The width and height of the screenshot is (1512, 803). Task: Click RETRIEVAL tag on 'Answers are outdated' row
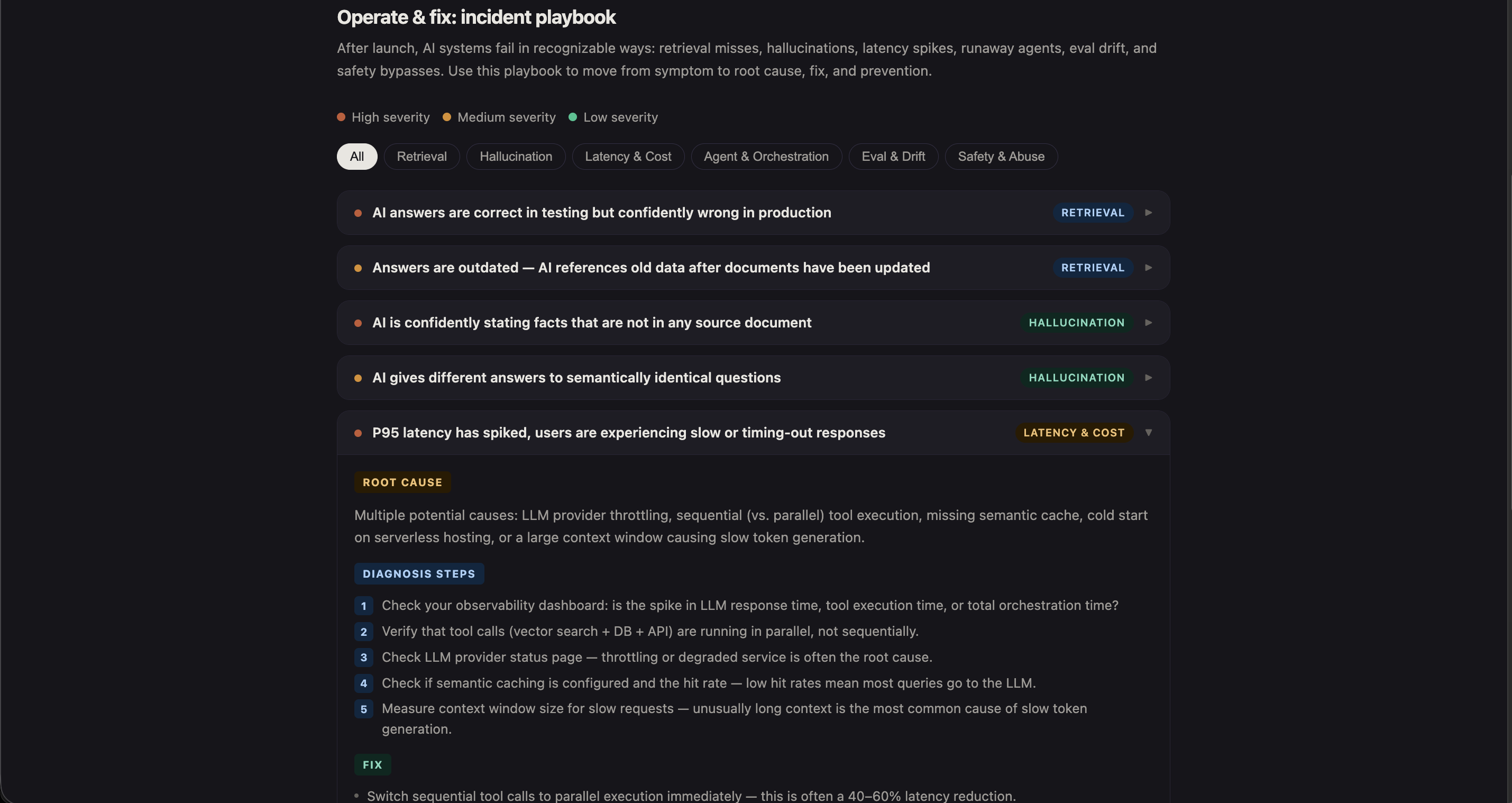click(x=1092, y=268)
